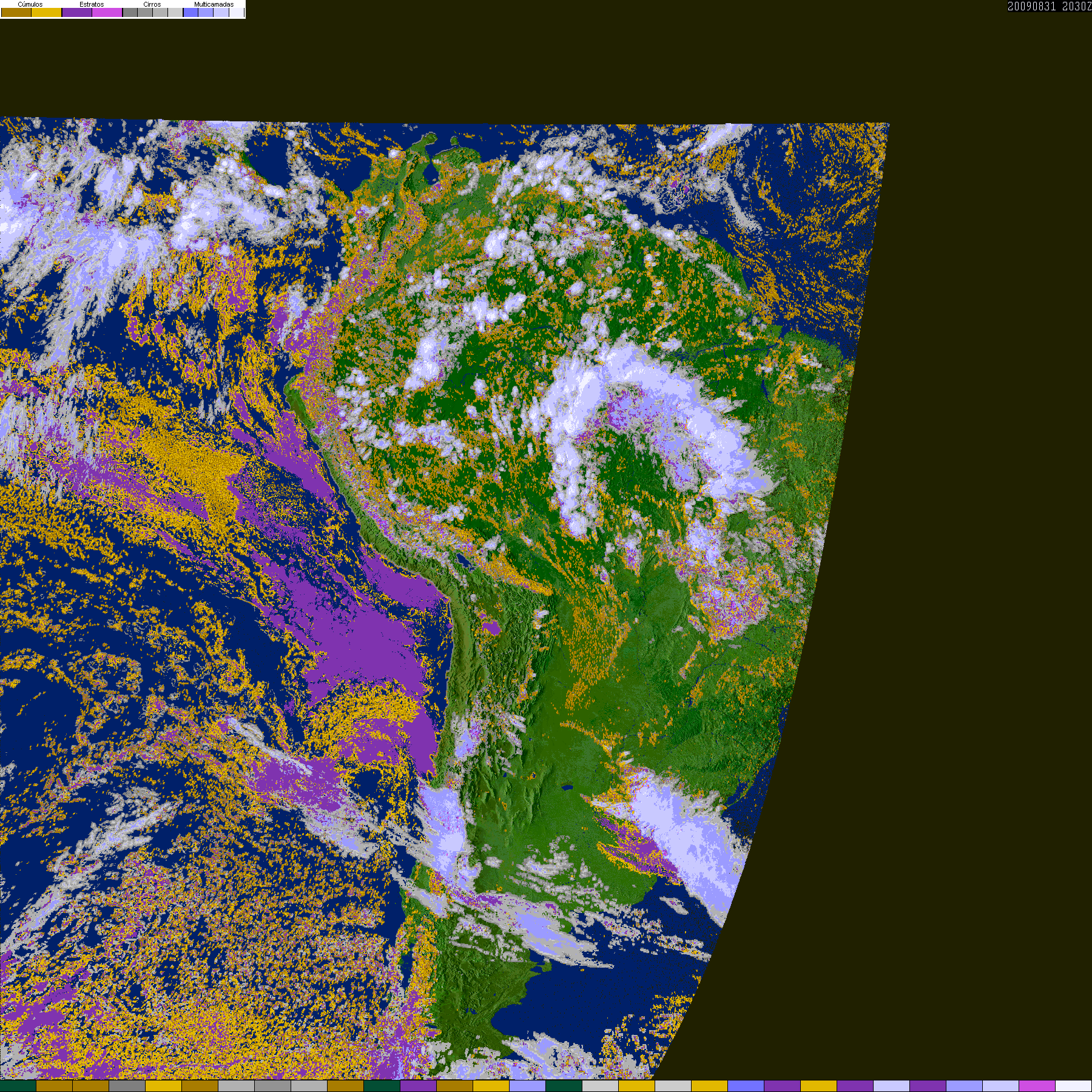1092x1092 pixels.
Task: Click the white last cell in bottom strip
Action: click(x=1074, y=1086)
